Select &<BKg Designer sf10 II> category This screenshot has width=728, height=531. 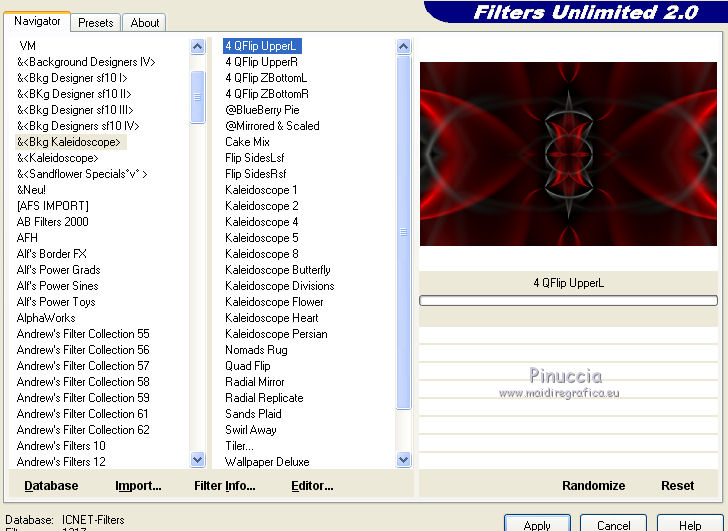[x=74, y=94]
